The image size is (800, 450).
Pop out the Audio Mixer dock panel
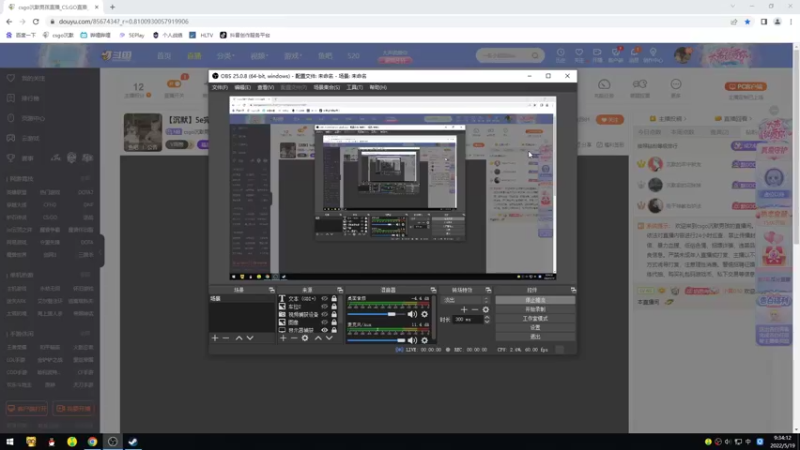pyautogui.click(x=433, y=290)
